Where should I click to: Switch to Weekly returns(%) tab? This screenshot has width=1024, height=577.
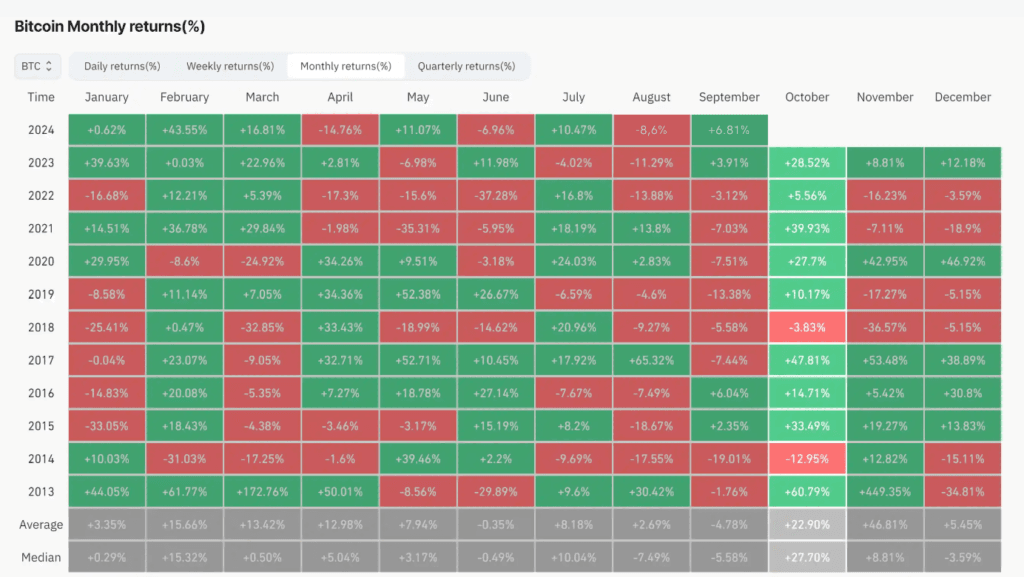point(230,66)
